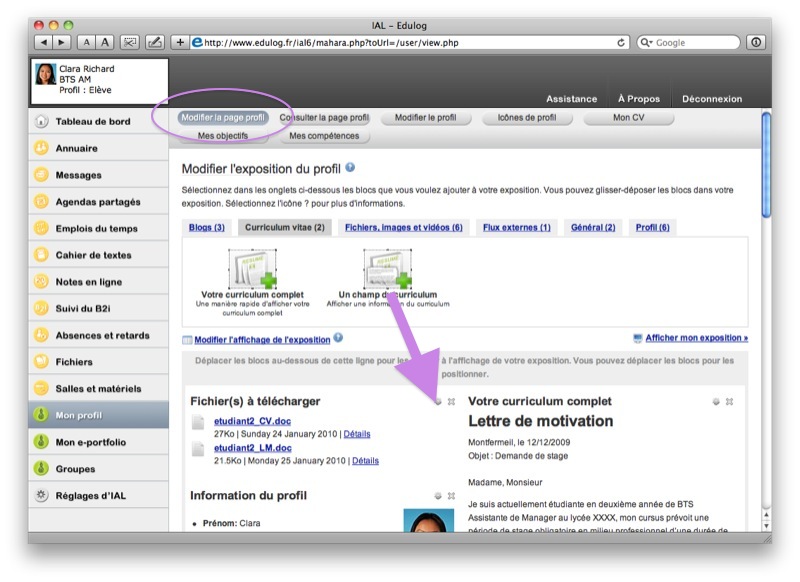Open Messages in the left sidebar
Viewport: 800px width, 582px height.
(78, 175)
